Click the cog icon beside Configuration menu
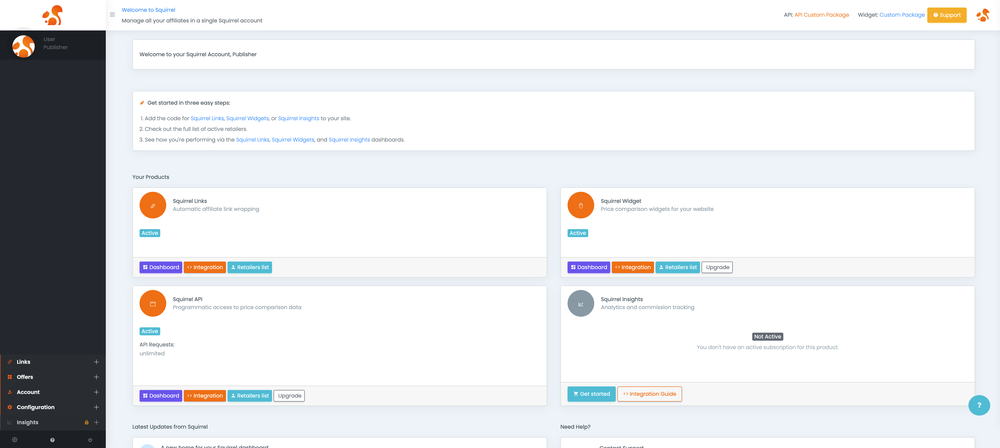This screenshot has width=1000, height=448. (x=10, y=407)
